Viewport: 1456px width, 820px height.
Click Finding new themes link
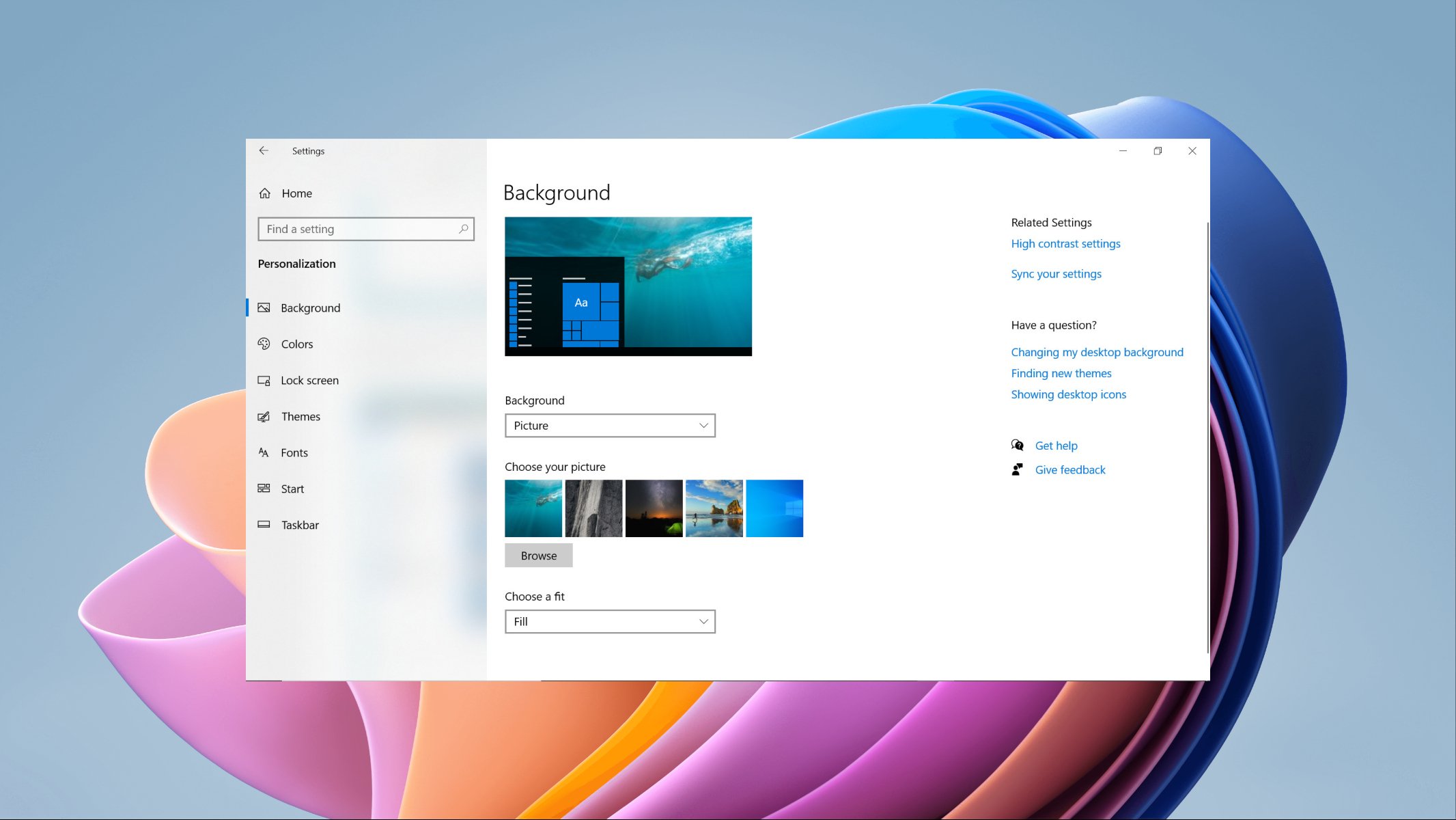pos(1061,373)
